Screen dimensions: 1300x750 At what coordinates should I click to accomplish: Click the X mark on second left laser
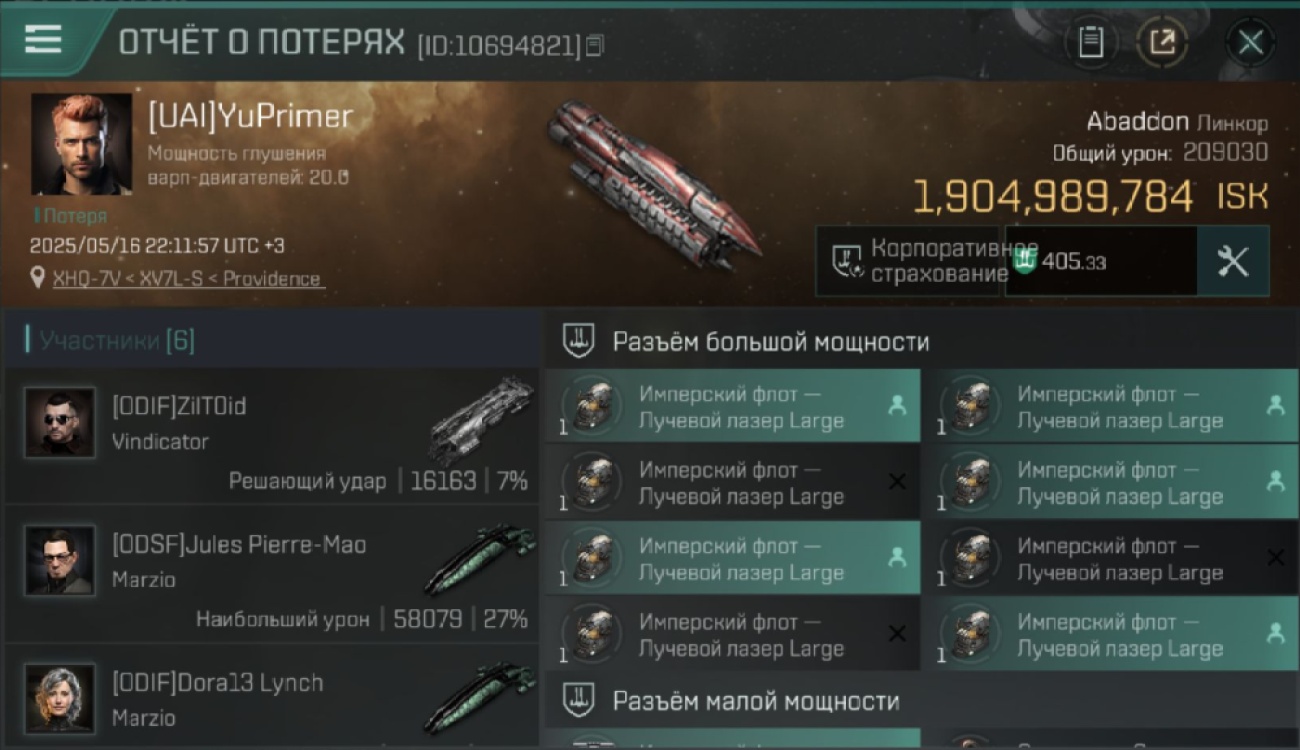point(897,482)
